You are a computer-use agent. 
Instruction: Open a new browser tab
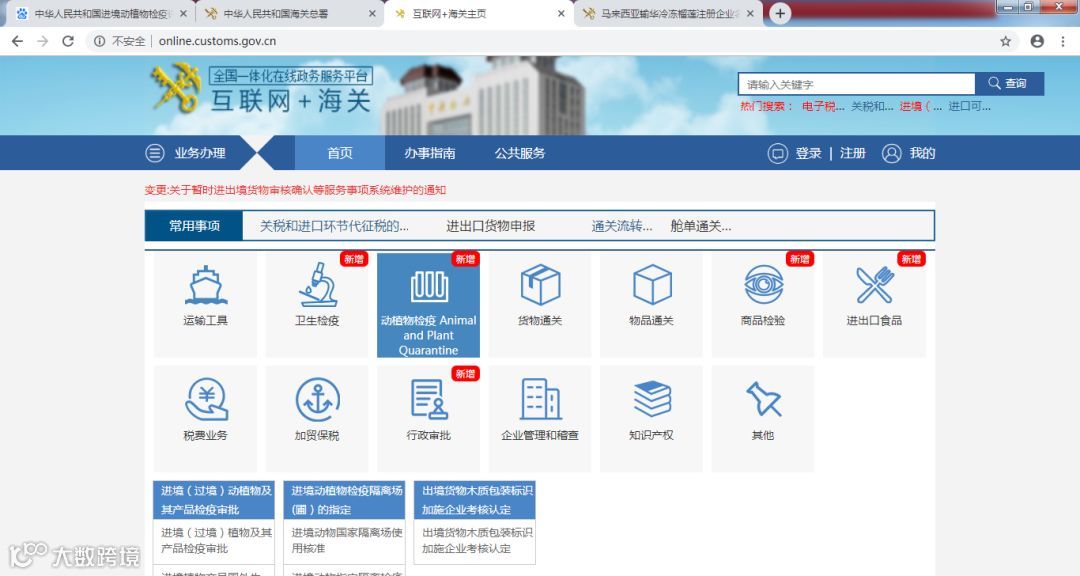780,13
